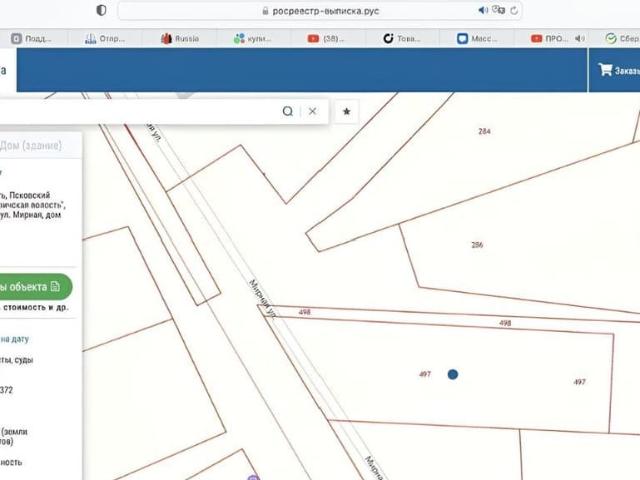Switch to the Russia browser tab
This screenshot has width=640, height=480.
180,38
